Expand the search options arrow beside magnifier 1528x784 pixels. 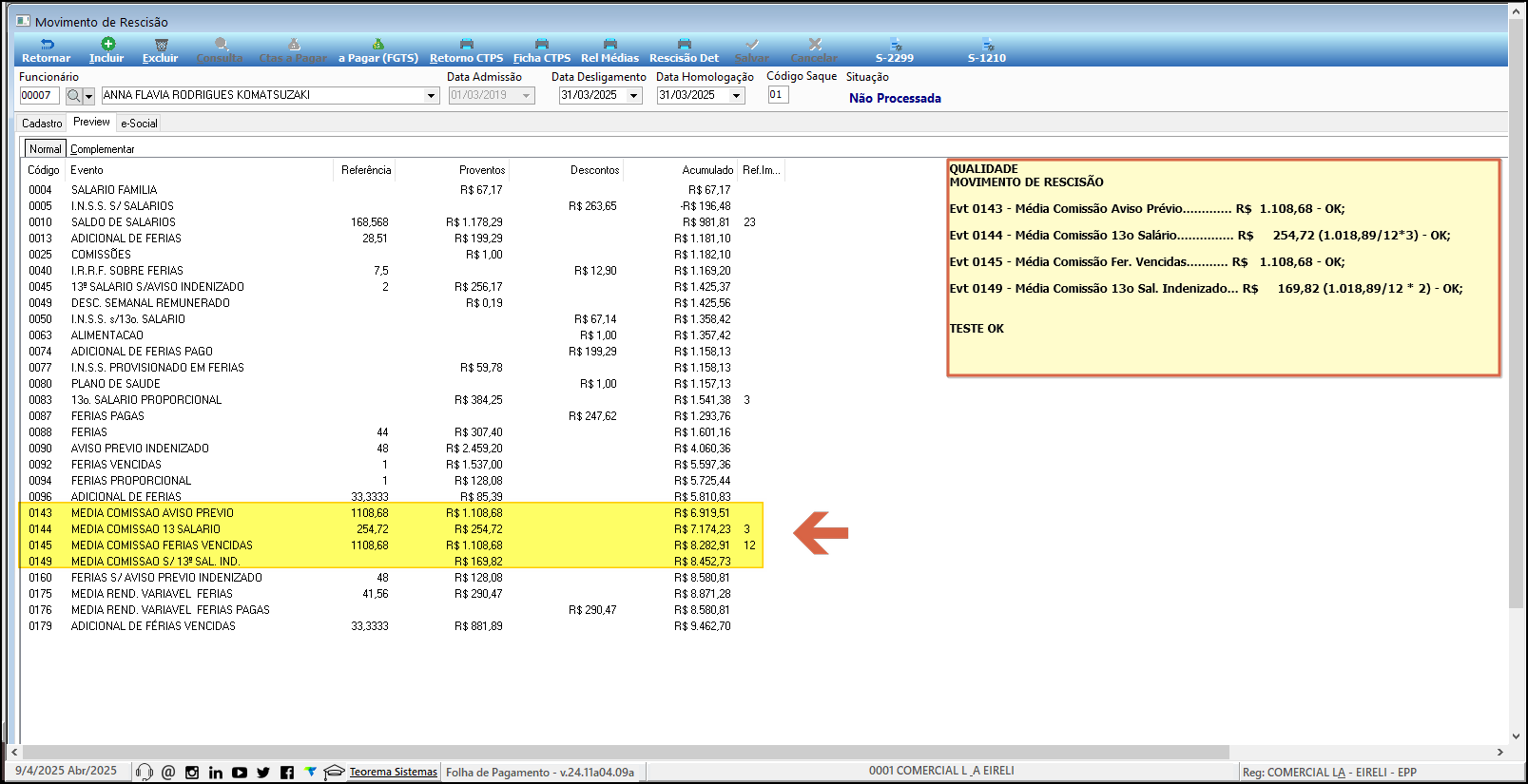coord(89,96)
